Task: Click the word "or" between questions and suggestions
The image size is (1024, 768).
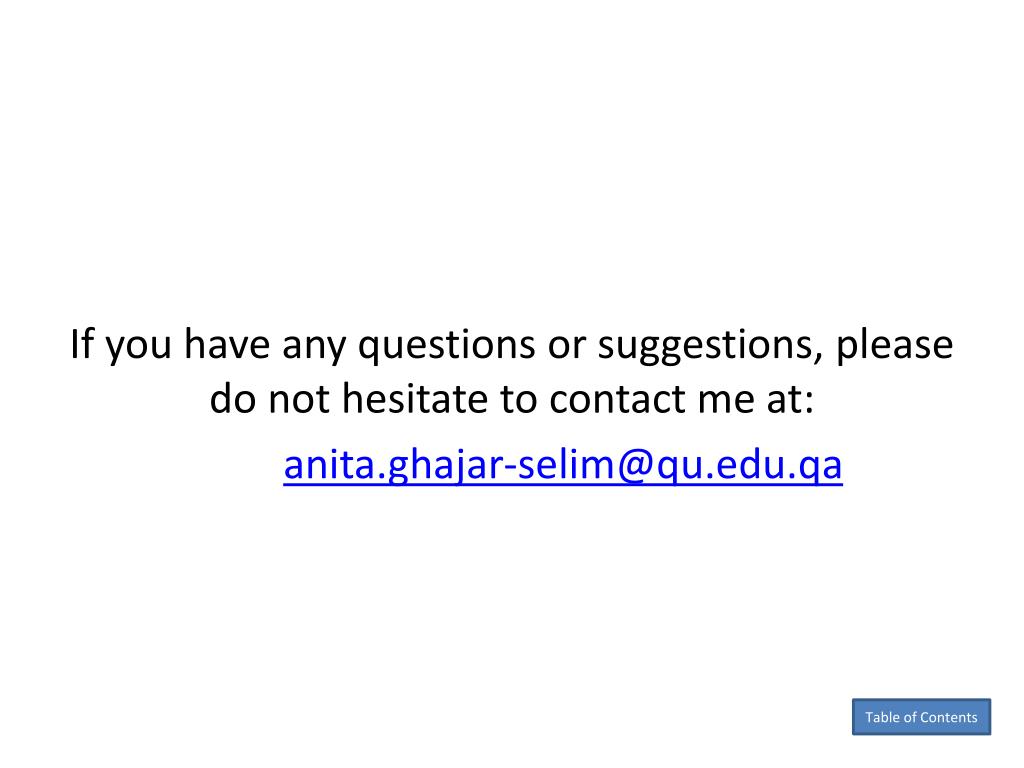Action: click(x=566, y=346)
